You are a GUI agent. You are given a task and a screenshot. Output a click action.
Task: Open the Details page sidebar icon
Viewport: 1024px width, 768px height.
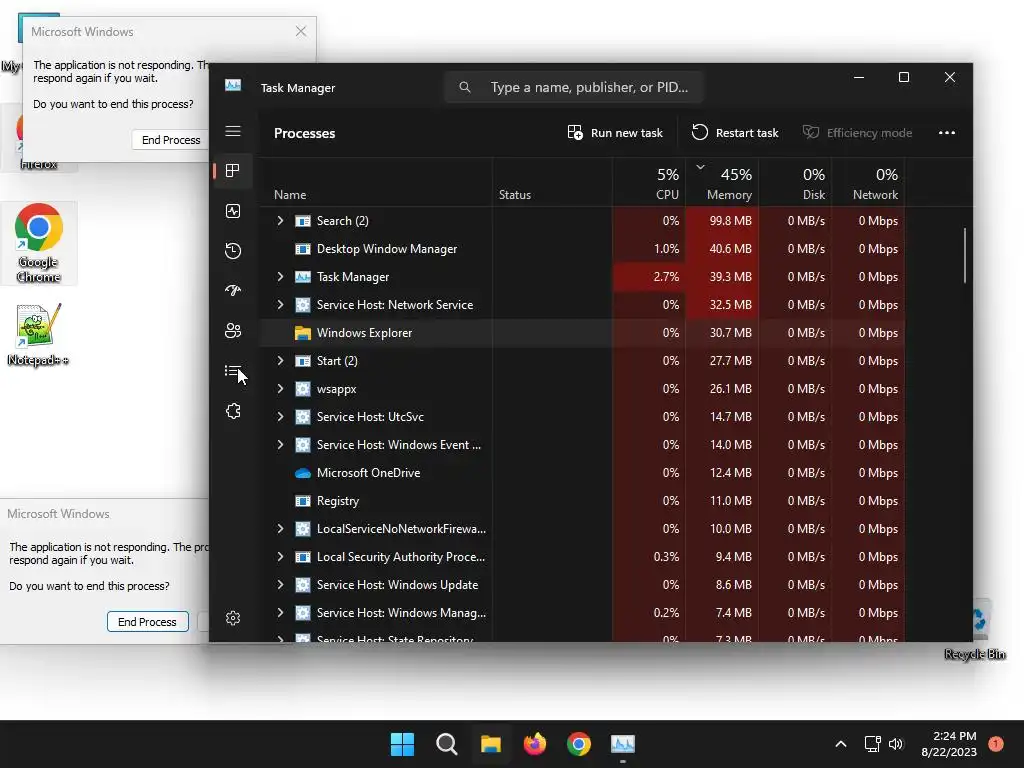233,371
